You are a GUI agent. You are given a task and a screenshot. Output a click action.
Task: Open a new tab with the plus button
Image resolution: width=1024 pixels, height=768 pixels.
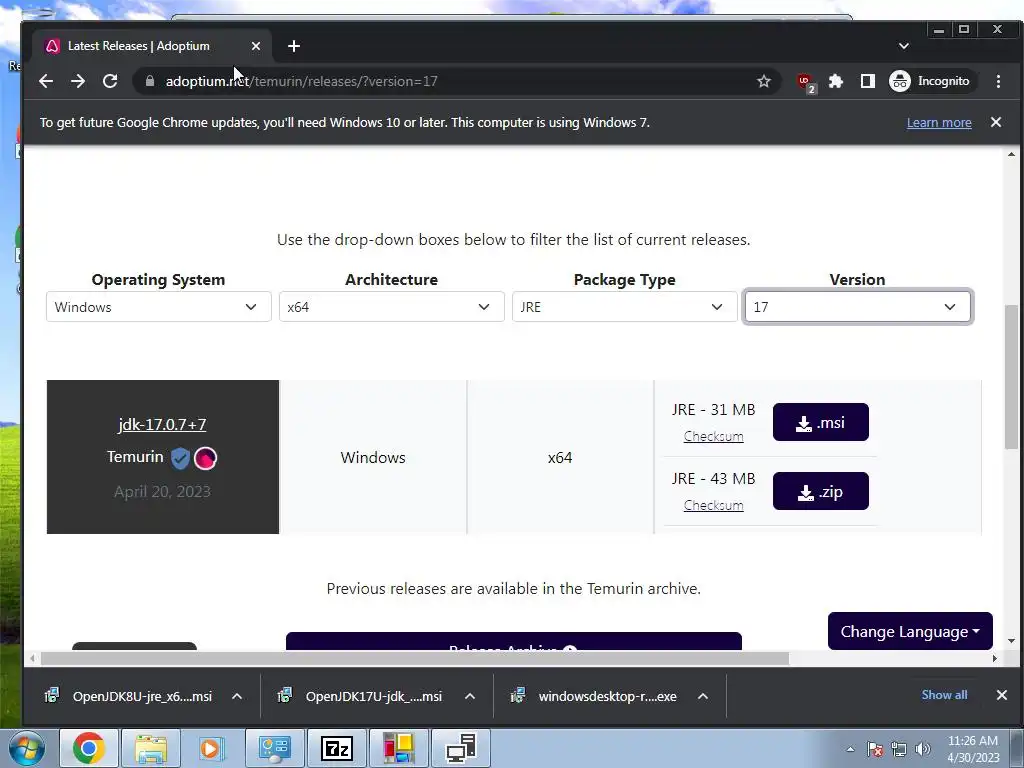click(x=294, y=46)
